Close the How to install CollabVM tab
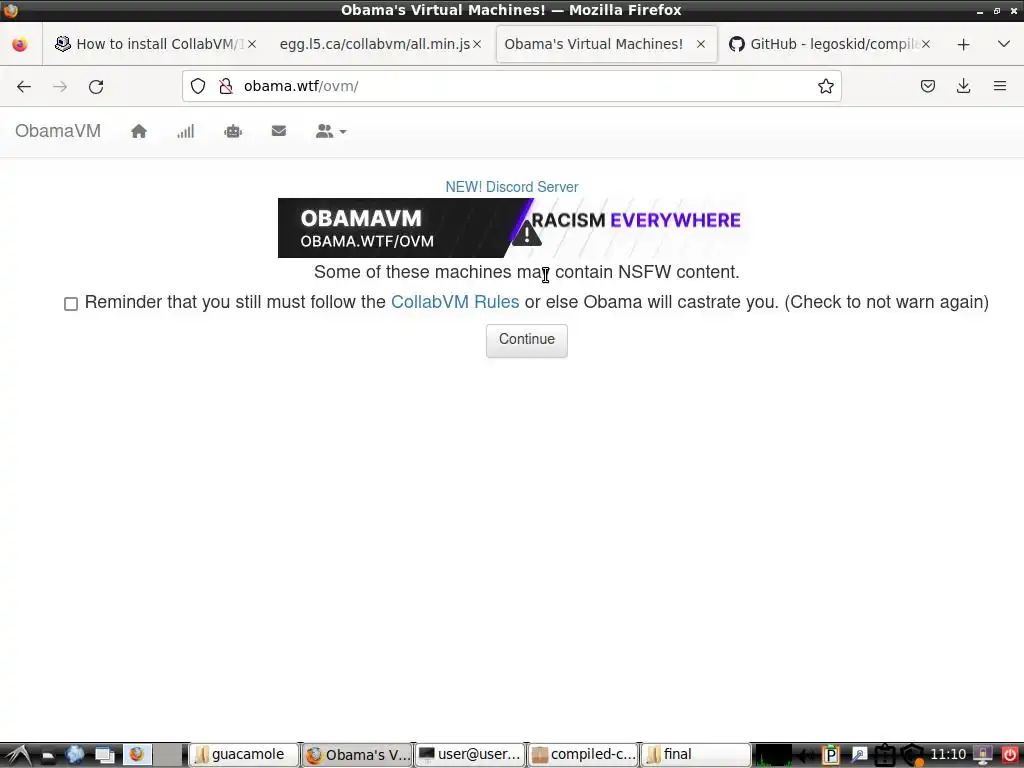 pos(252,44)
